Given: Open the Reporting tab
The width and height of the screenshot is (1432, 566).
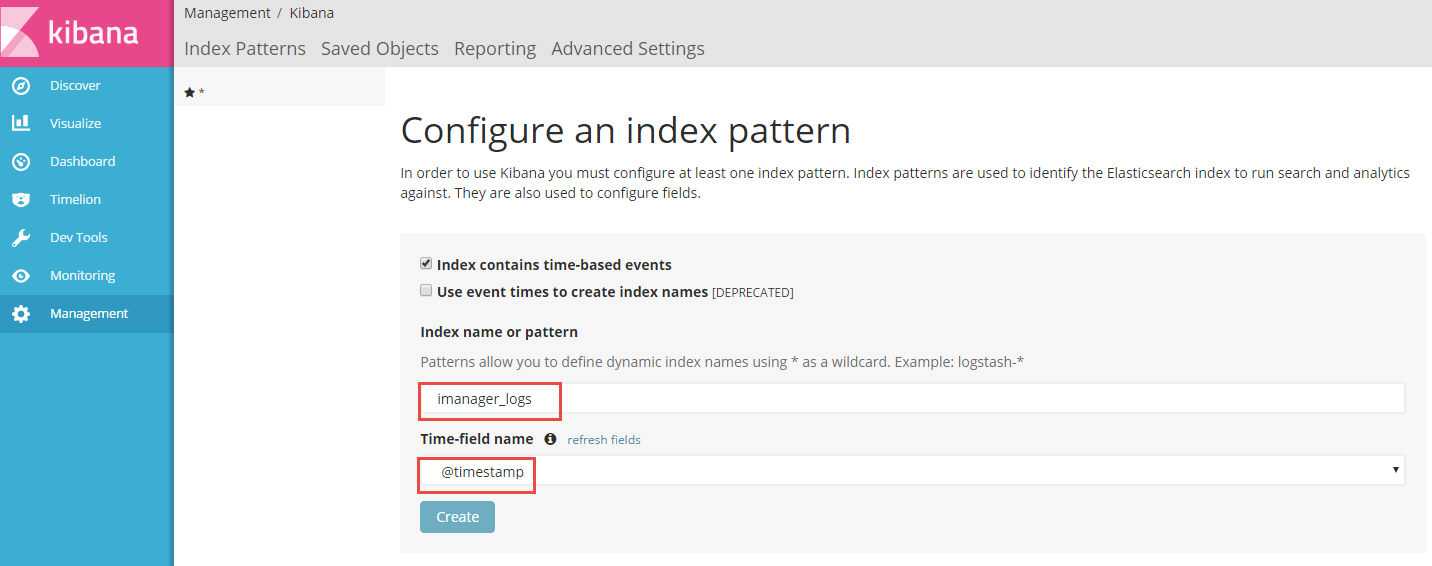Looking at the screenshot, I should 494,48.
